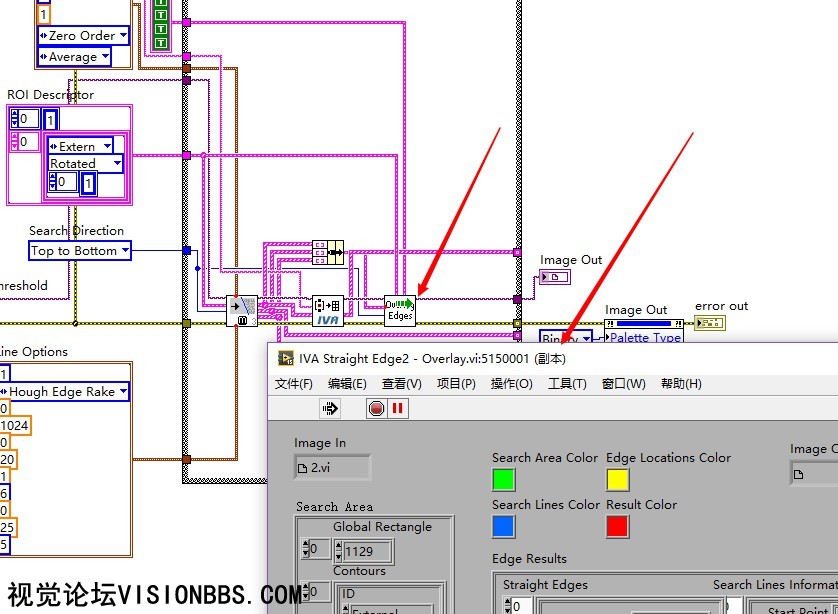This screenshot has height=614, width=838.
Task: Select the Image Out terminal on diagram
Action: point(555,277)
